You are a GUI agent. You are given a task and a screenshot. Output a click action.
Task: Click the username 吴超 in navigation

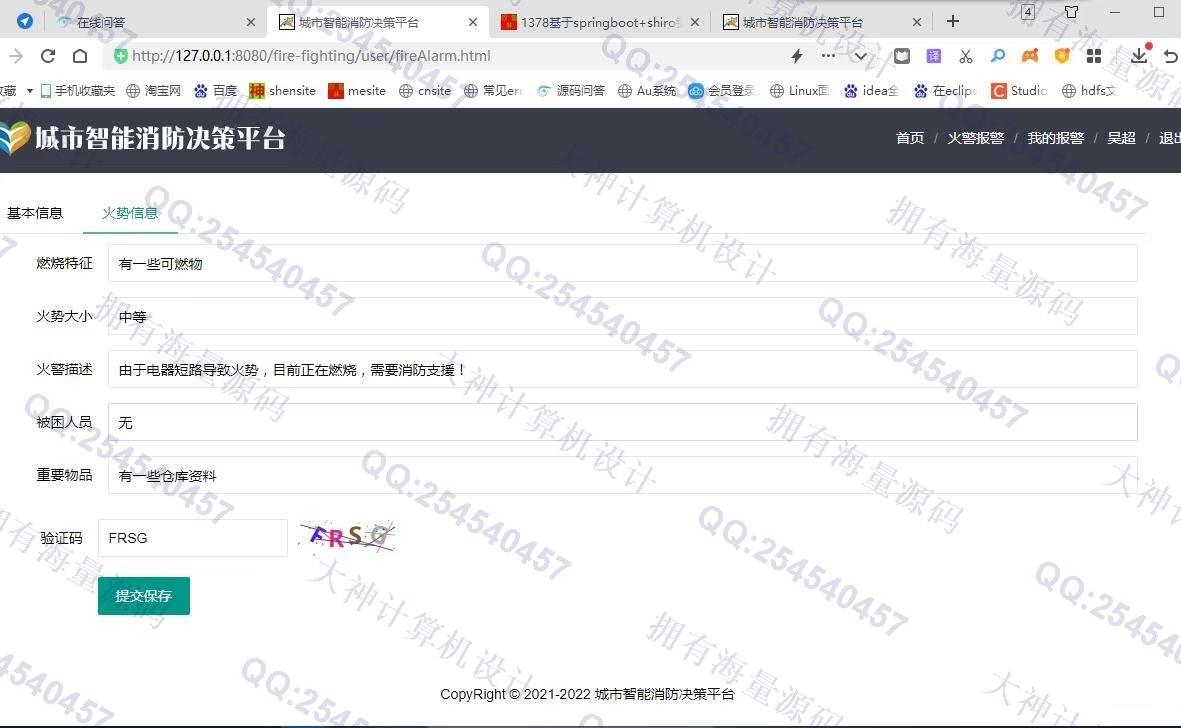1121,138
